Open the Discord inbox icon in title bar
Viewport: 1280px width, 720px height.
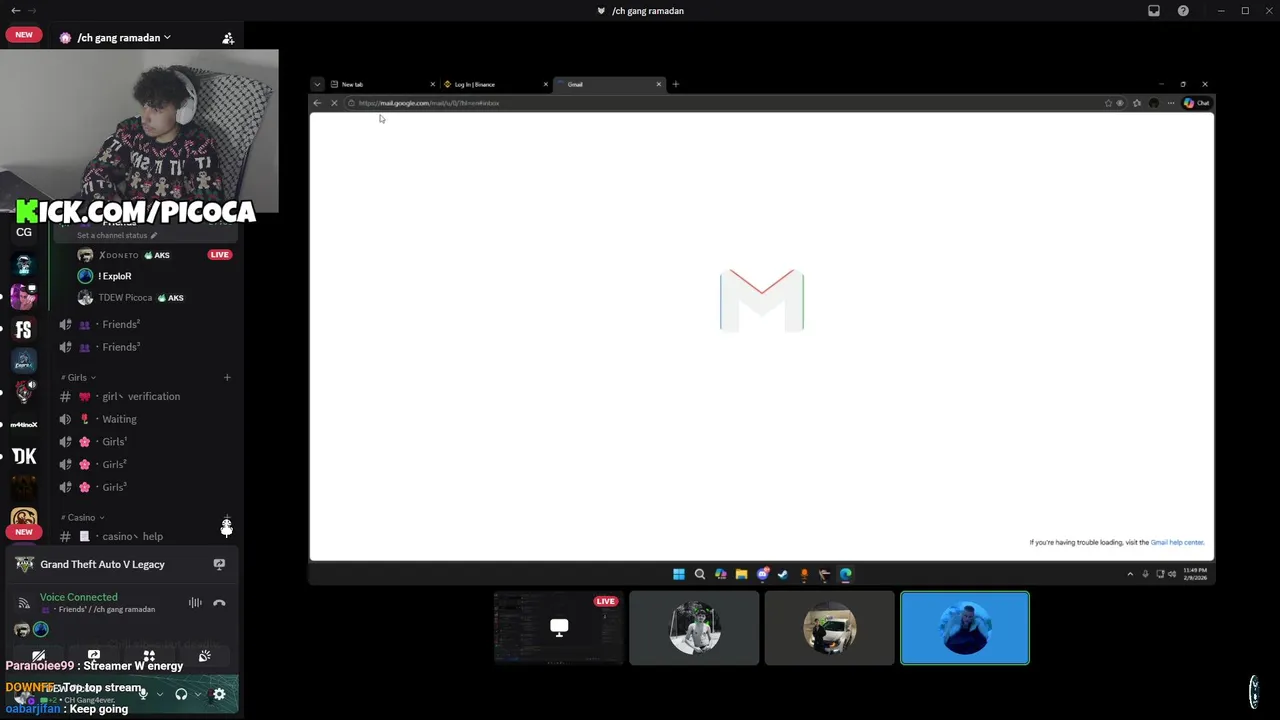[1154, 11]
